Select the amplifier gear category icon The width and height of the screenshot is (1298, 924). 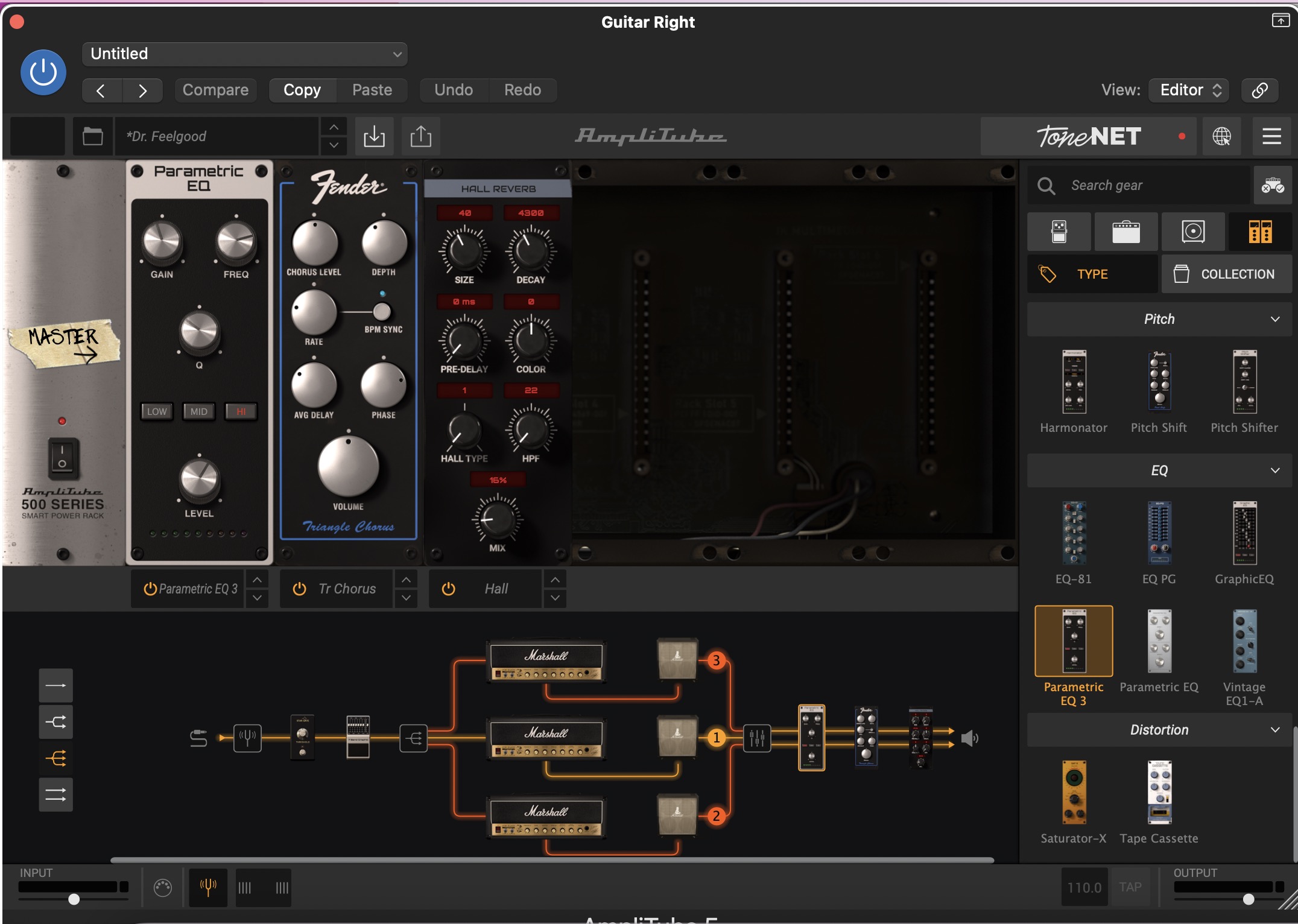pos(1126,231)
